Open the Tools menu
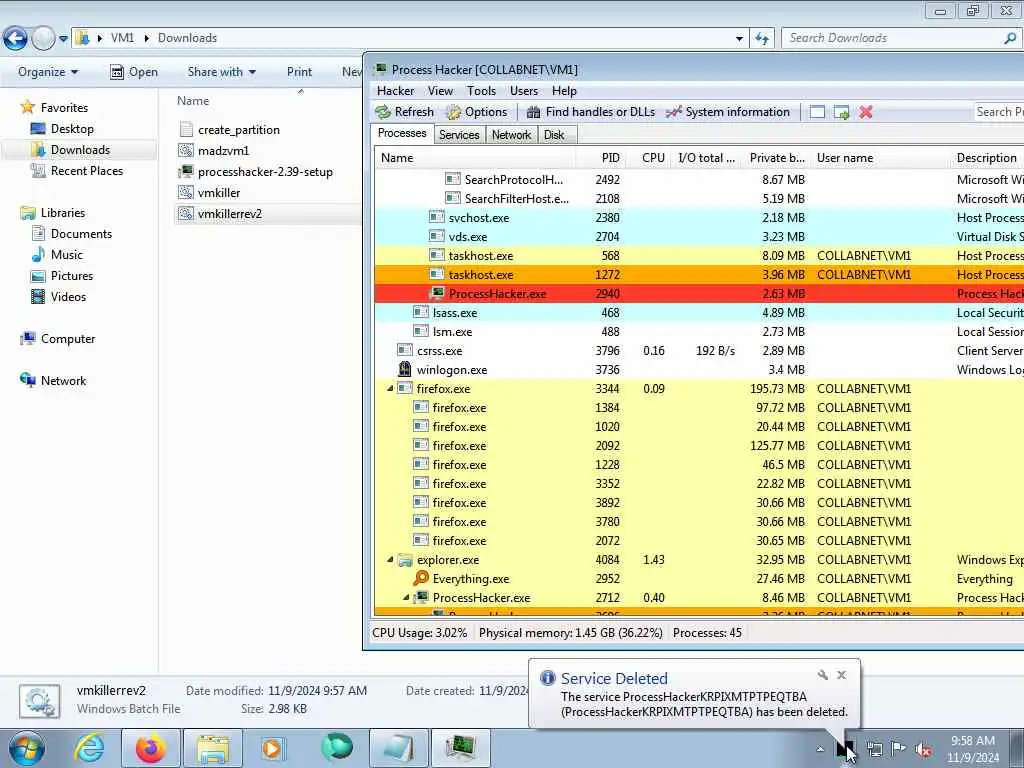Screen dimensions: 1024x768 [481, 91]
